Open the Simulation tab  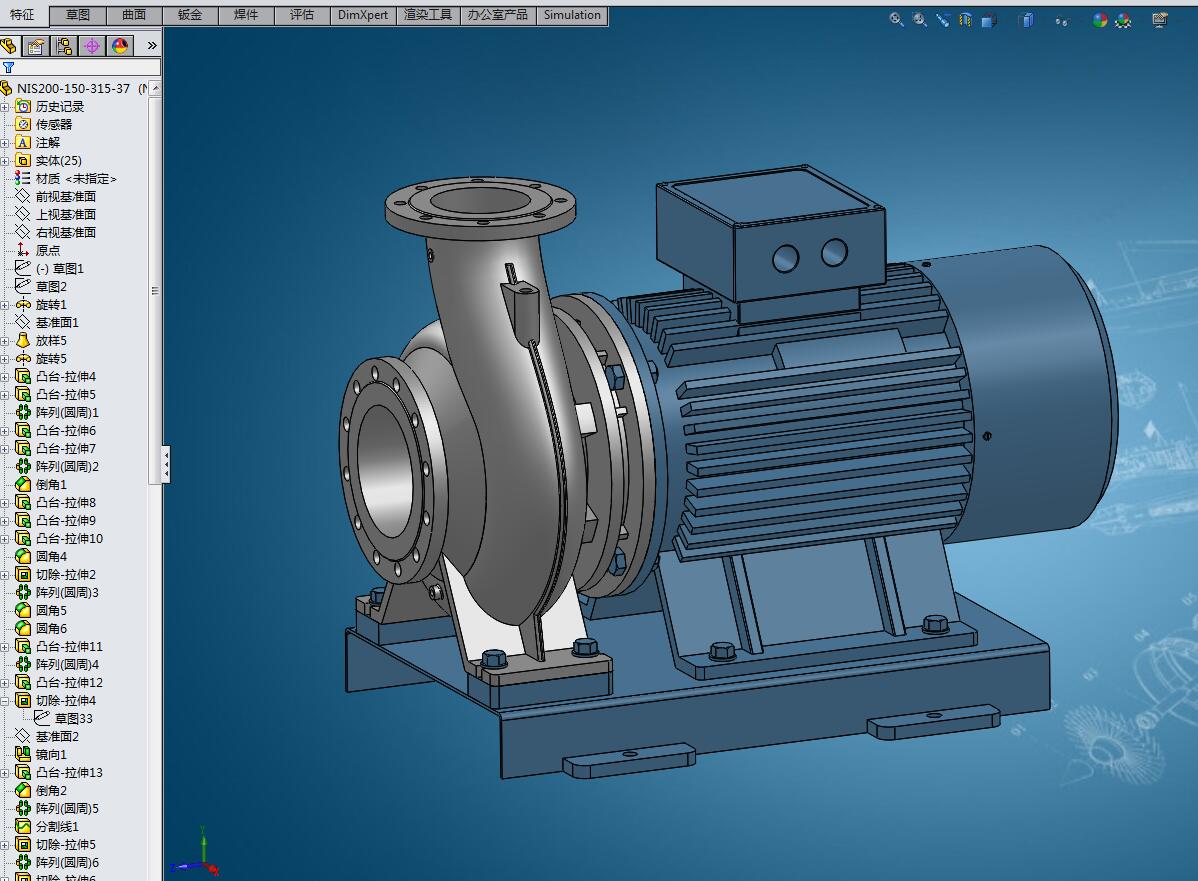[x=572, y=15]
